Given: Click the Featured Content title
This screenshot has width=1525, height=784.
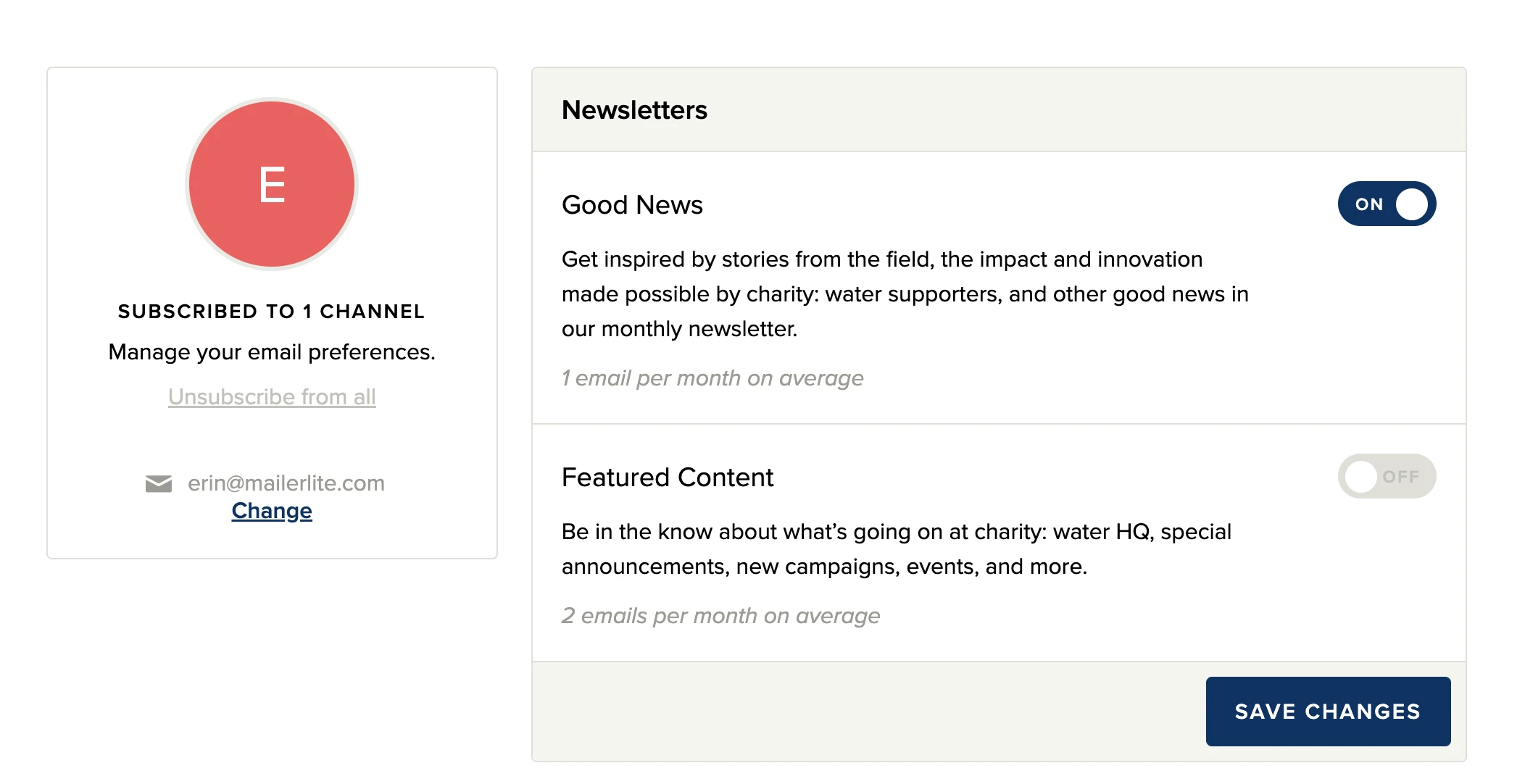Looking at the screenshot, I should [668, 478].
